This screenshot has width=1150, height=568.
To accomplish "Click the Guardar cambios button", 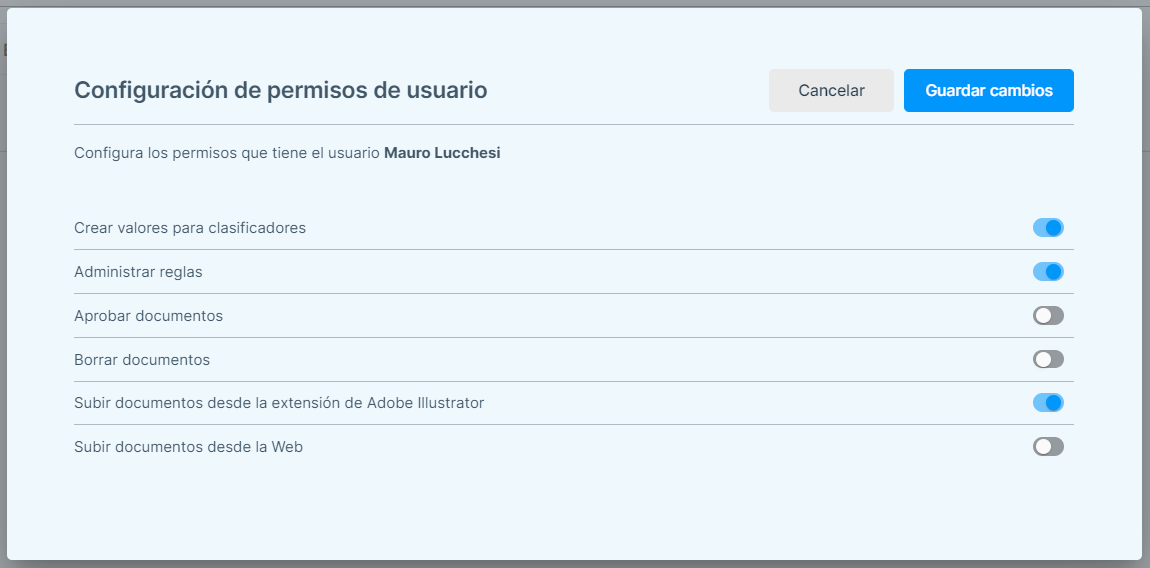I will pyautogui.click(x=989, y=90).
